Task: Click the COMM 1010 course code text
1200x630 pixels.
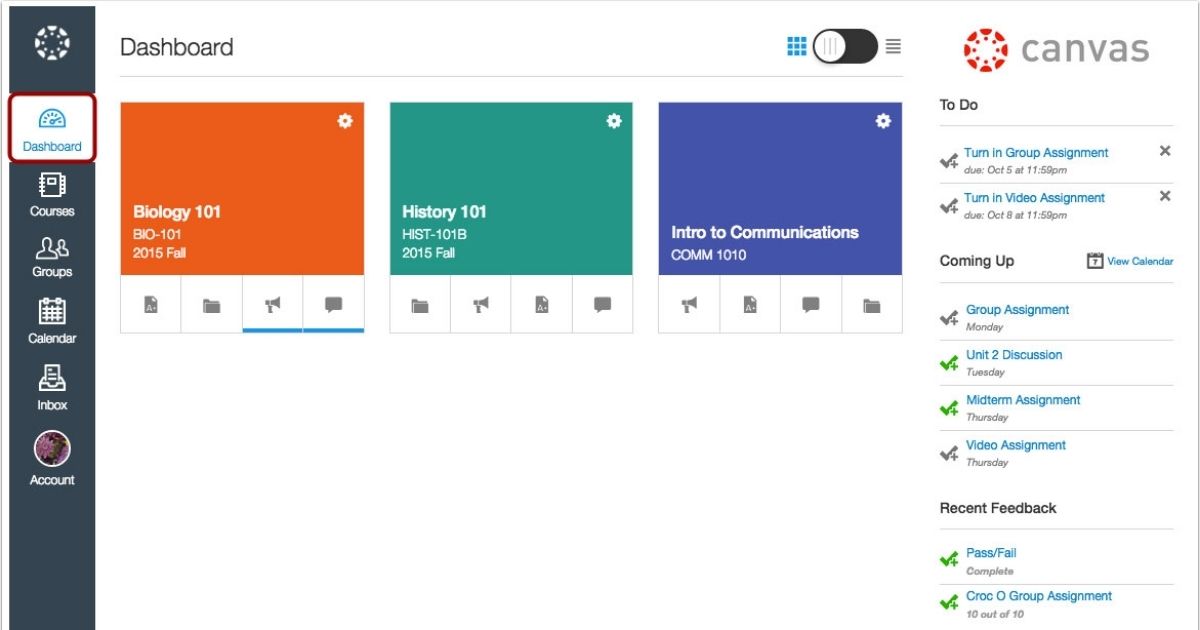Action: pyautogui.click(x=708, y=255)
